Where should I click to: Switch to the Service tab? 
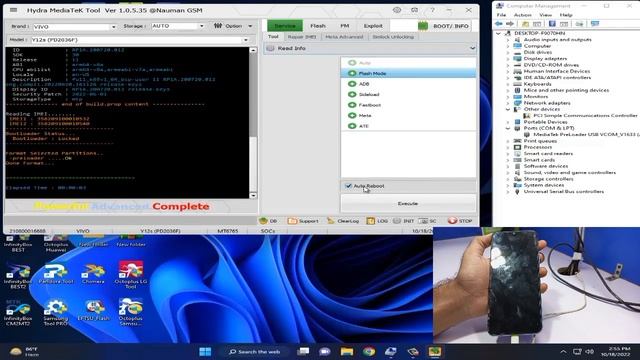click(x=285, y=26)
